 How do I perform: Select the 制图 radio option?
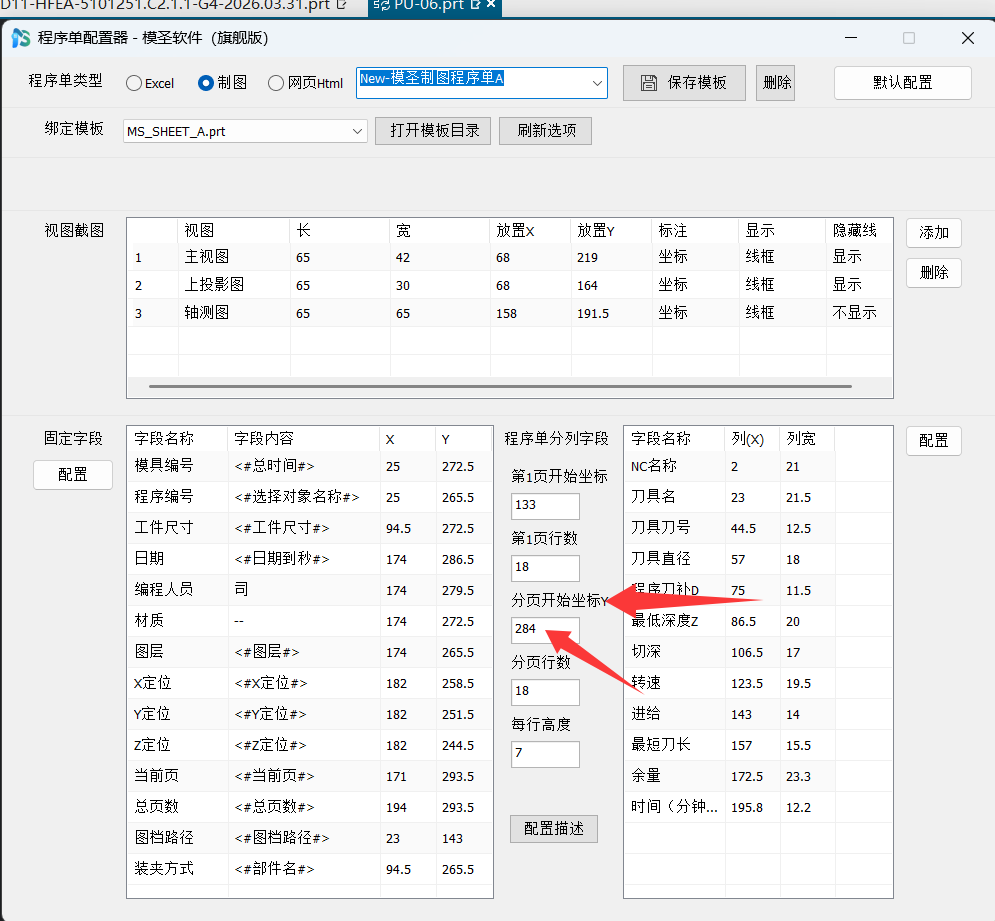(x=222, y=83)
